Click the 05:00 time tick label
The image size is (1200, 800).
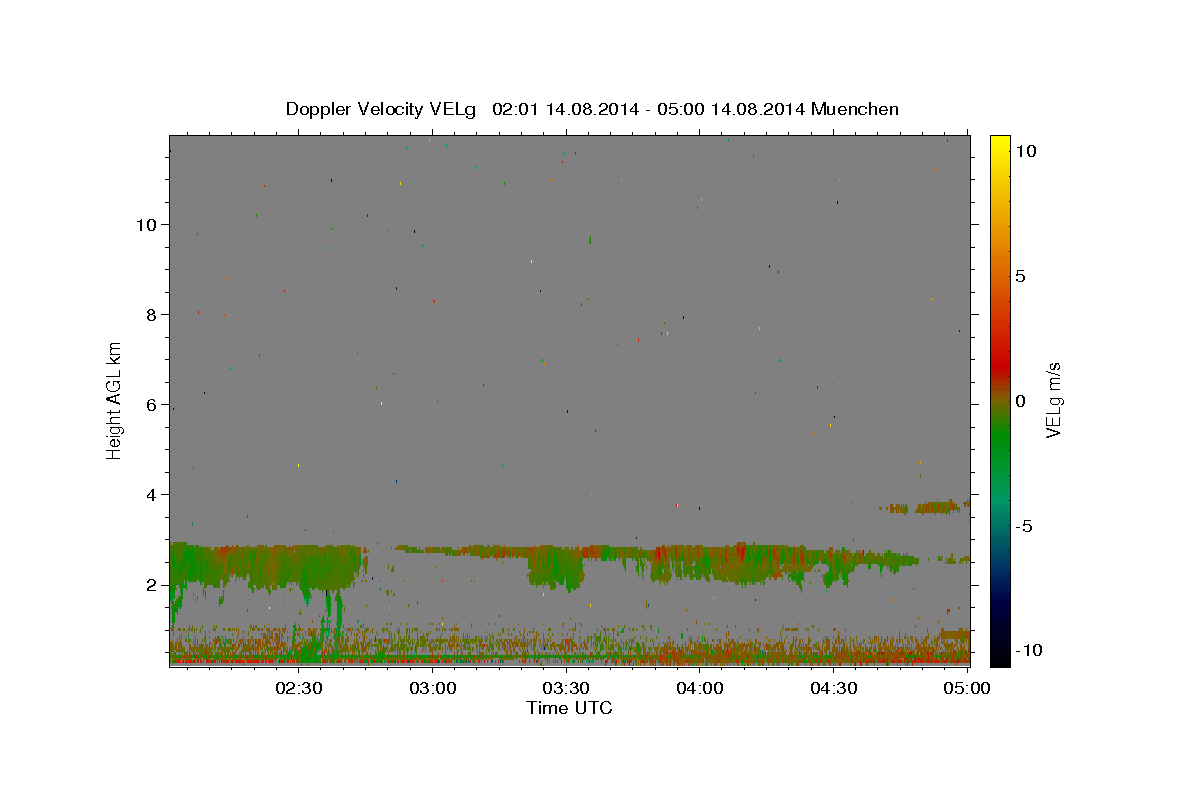(967, 688)
